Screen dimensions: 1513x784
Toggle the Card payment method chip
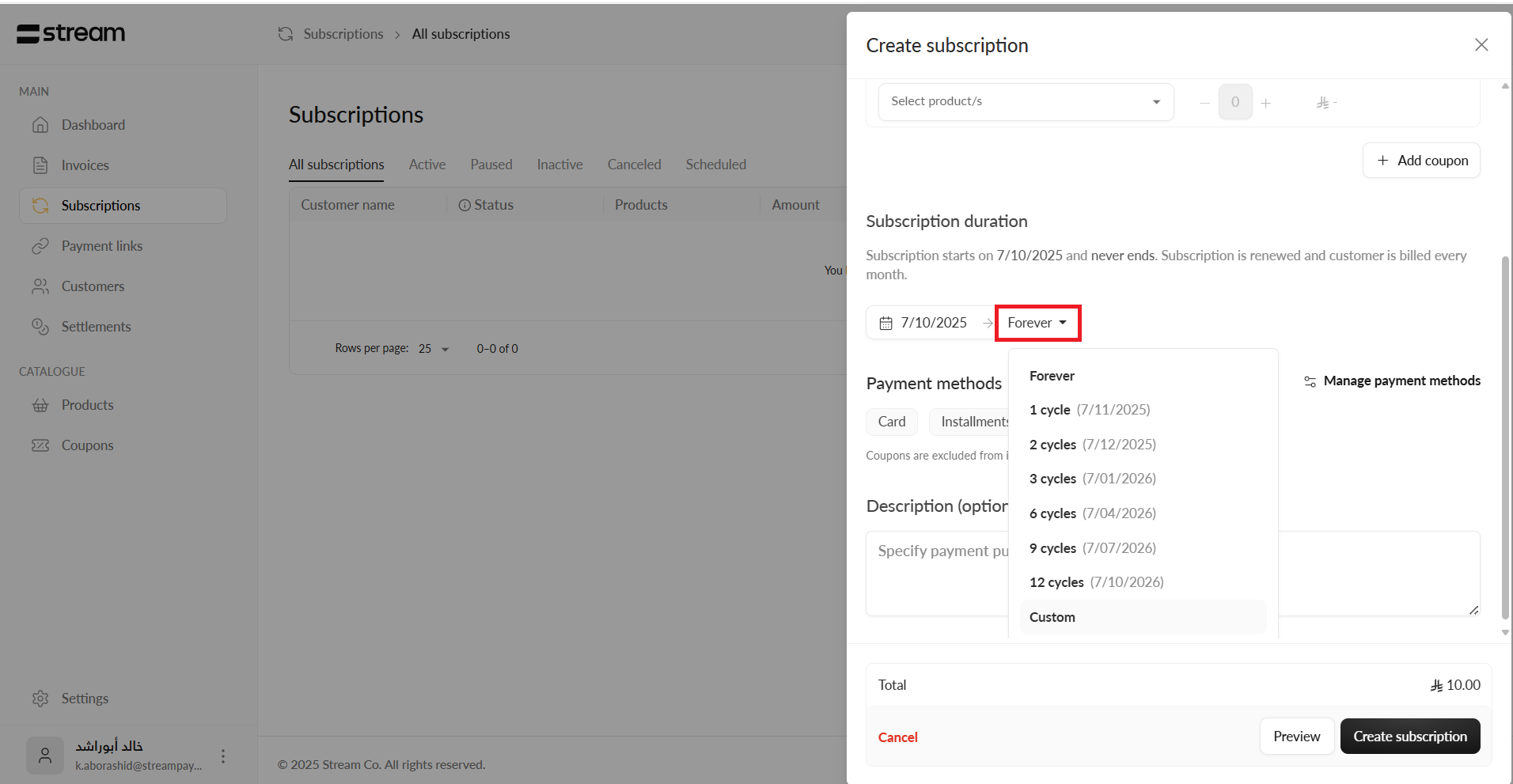891,422
